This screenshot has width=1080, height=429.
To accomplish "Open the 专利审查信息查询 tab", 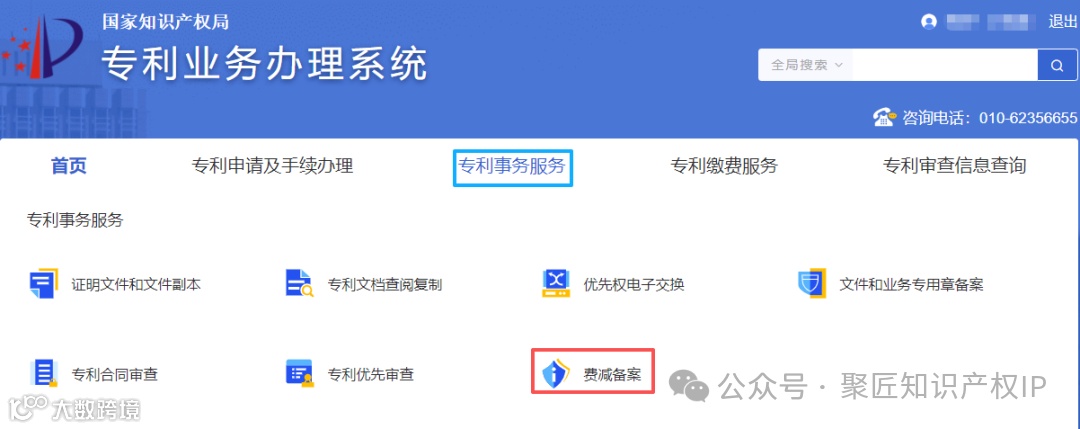I will [x=955, y=166].
